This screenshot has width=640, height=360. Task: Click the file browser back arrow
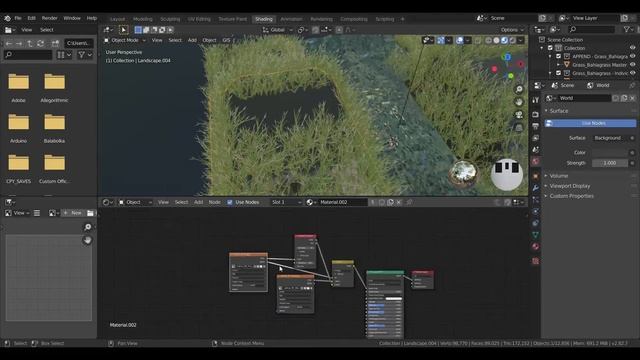[x=9, y=43]
